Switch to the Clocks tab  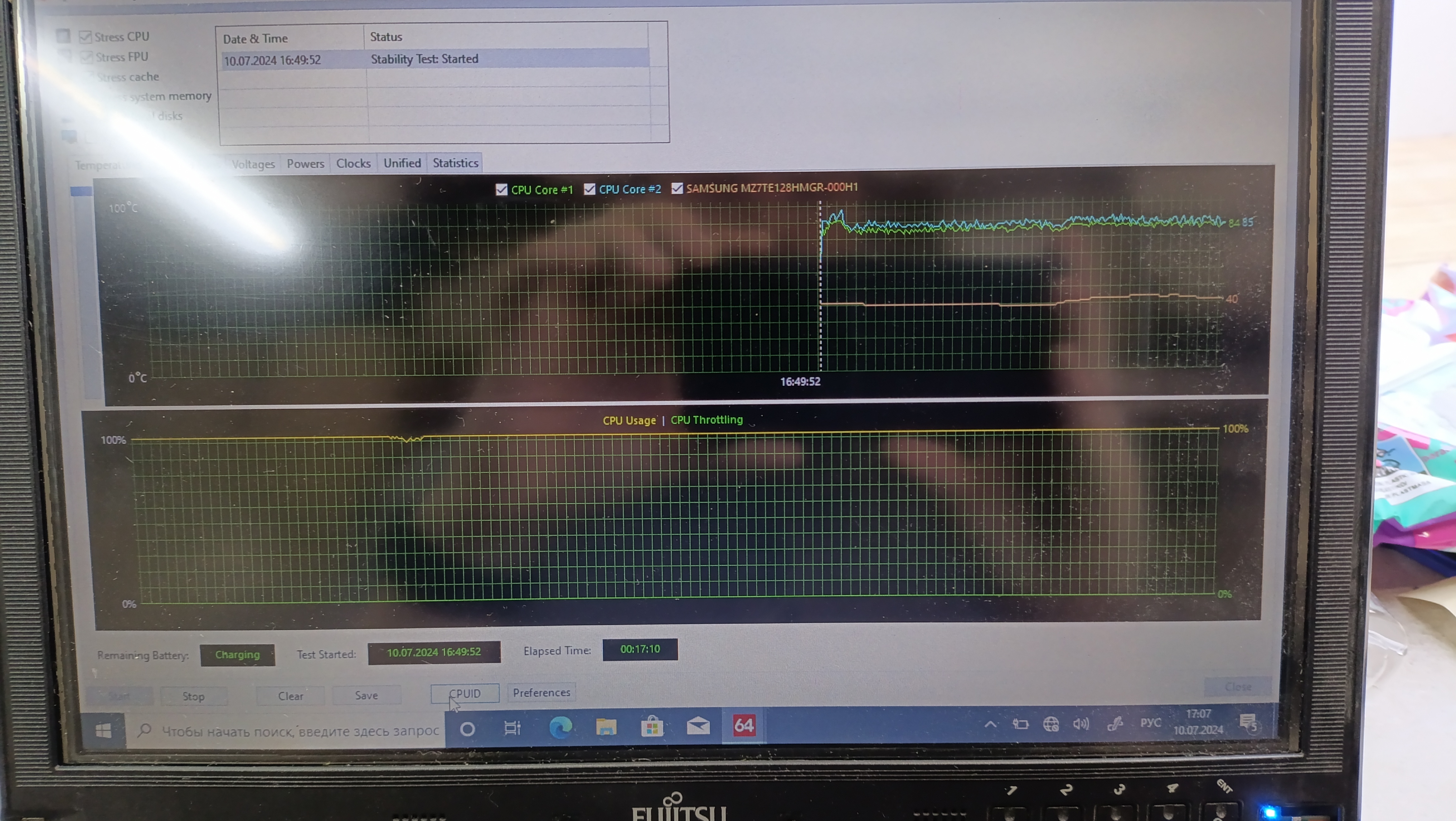coord(353,163)
